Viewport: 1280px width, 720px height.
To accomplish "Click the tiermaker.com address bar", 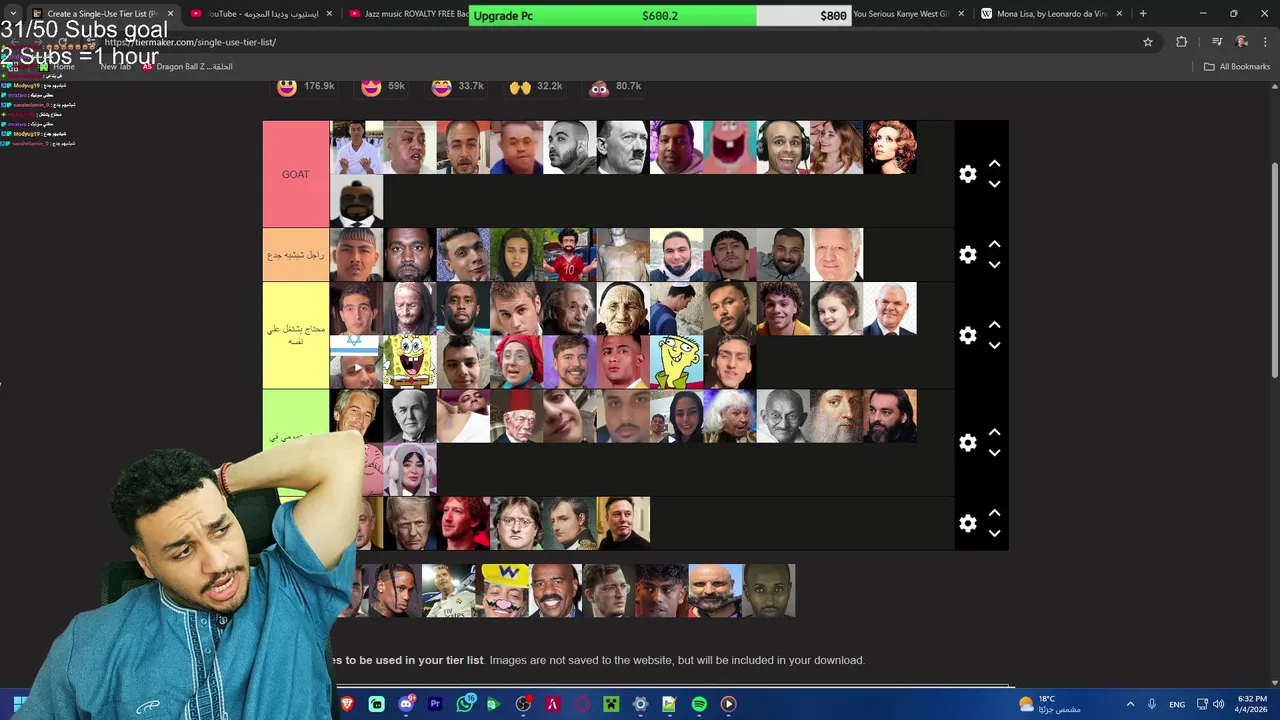I will click(x=600, y=42).
